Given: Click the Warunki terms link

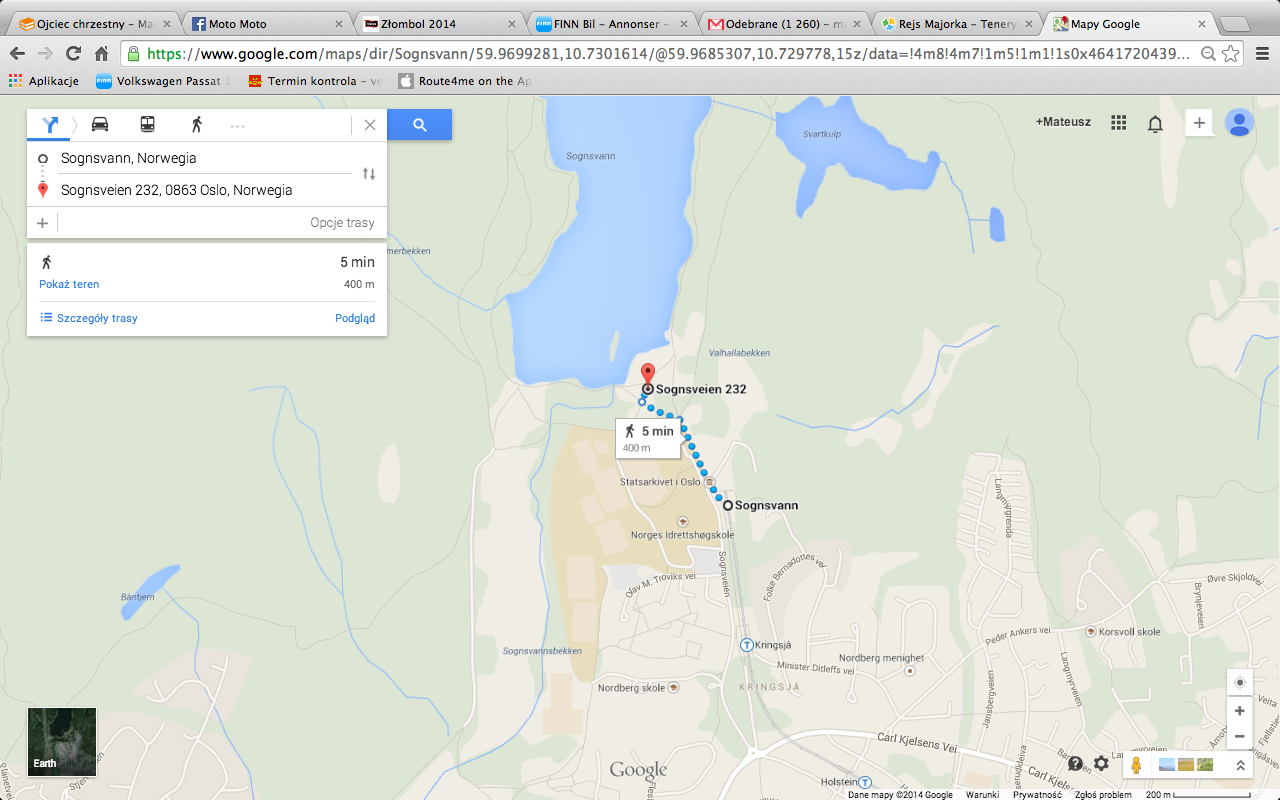Looking at the screenshot, I should point(982,795).
